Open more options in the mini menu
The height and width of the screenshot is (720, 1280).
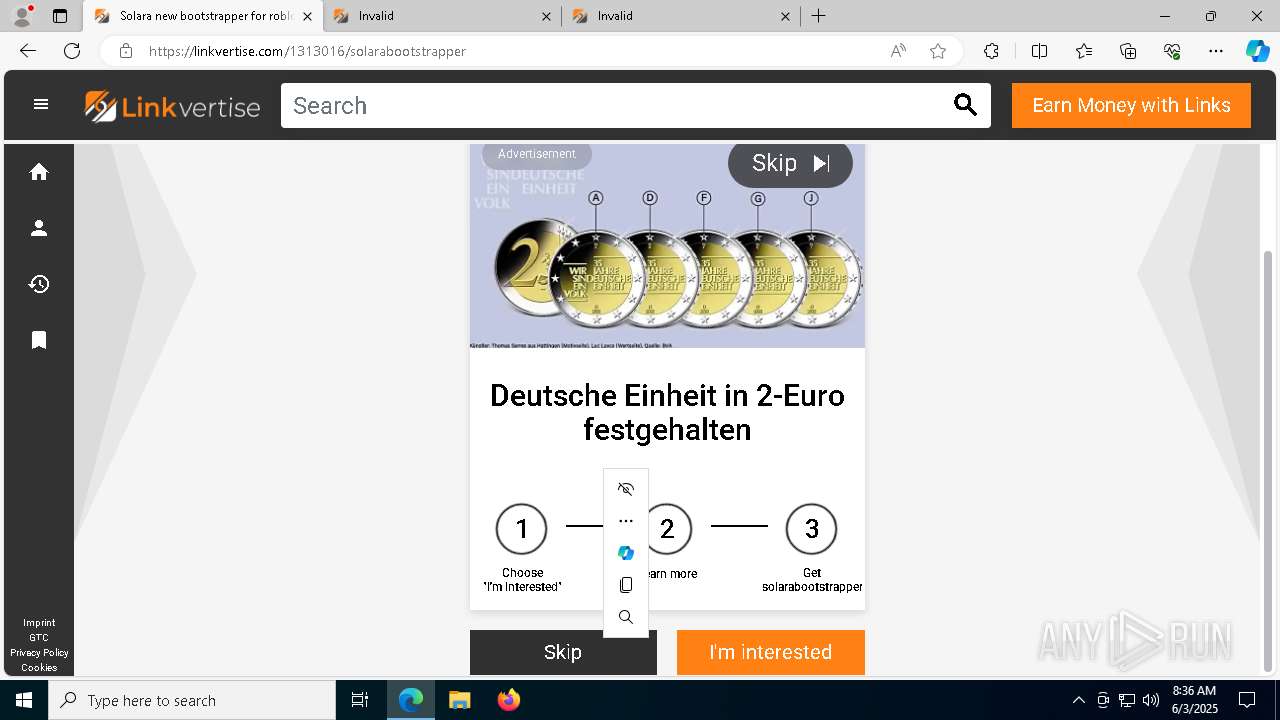pos(626,521)
